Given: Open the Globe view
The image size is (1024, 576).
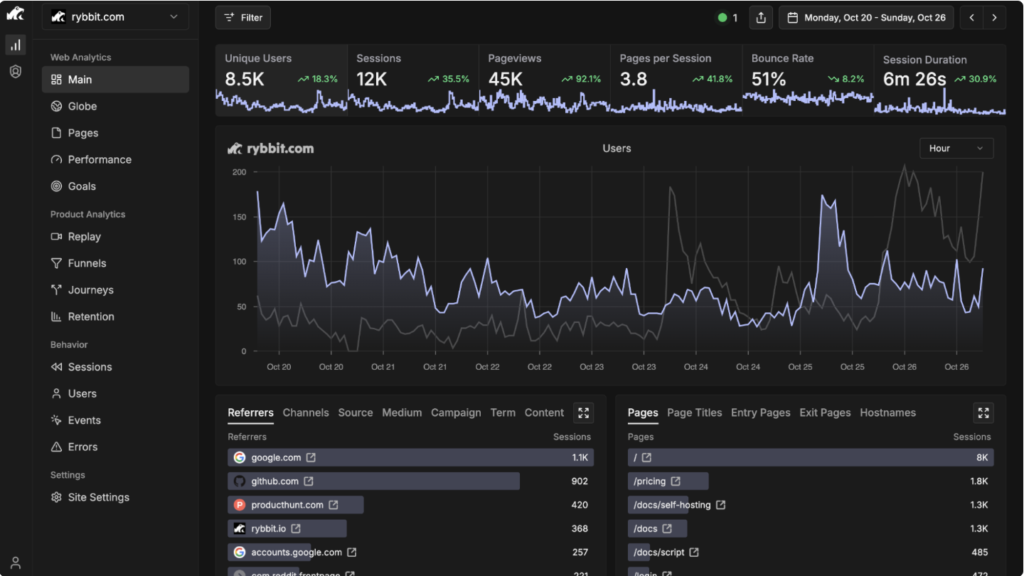Looking at the screenshot, I should click(x=116, y=106).
